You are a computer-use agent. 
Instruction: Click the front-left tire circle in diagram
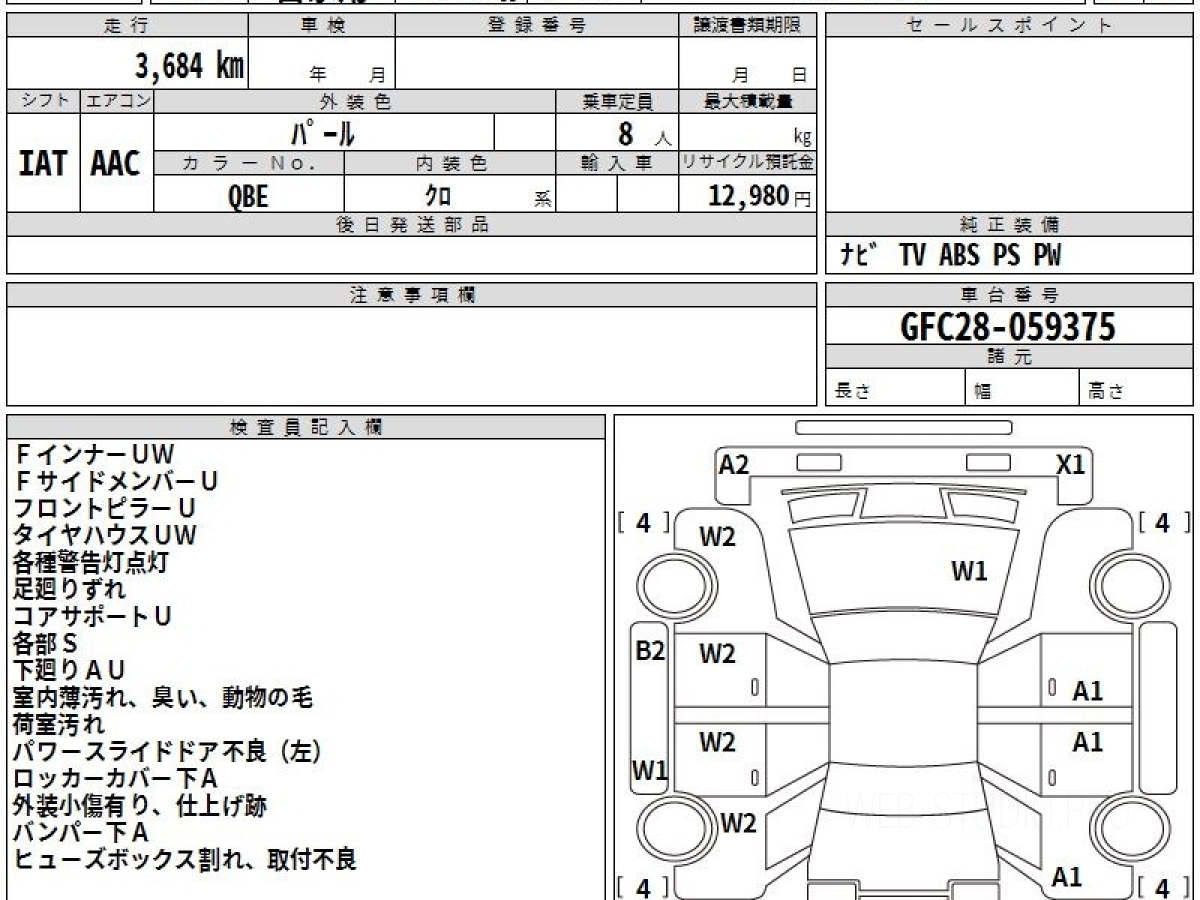[x=667, y=583]
